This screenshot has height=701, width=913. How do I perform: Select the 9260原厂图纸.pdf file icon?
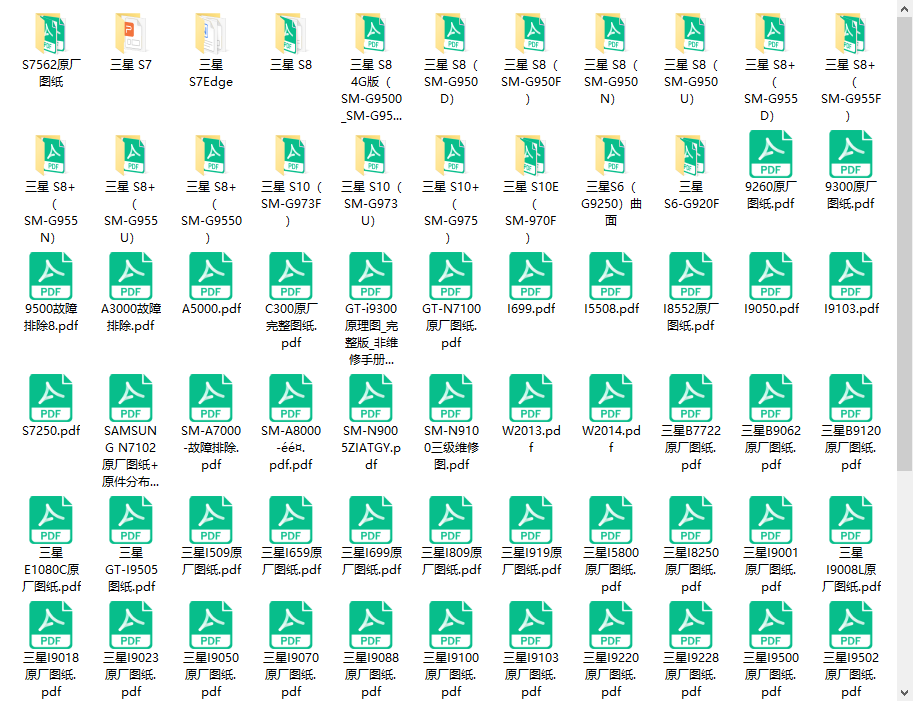click(771, 154)
